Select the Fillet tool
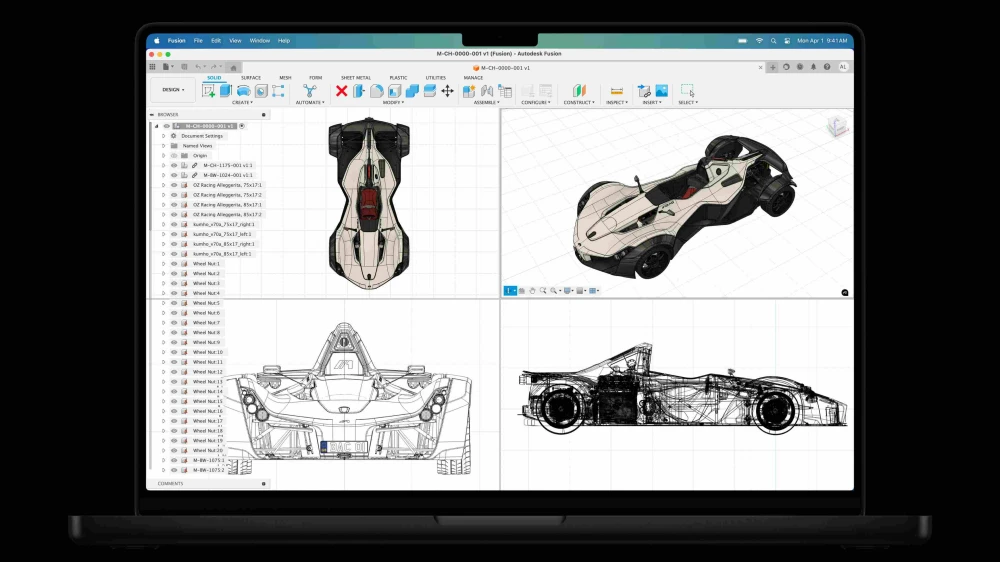The height and width of the screenshot is (562, 1000). coord(377,91)
